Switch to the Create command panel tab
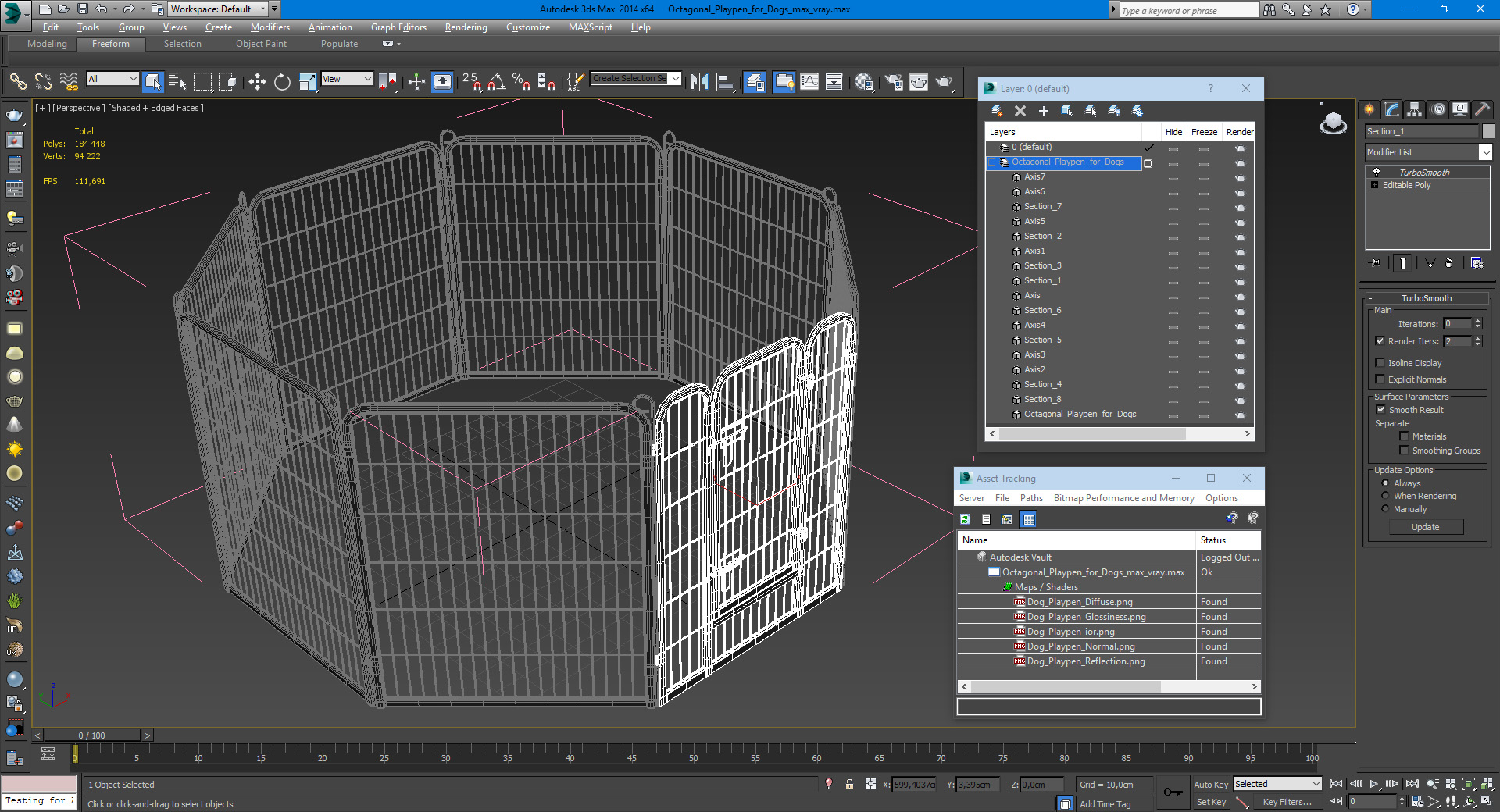 (1369, 109)
